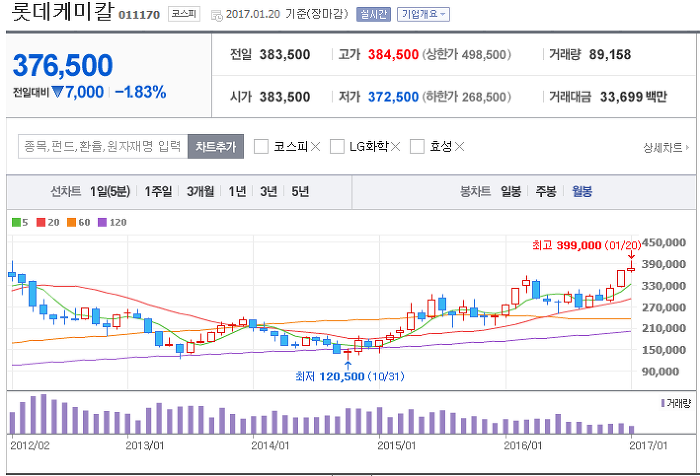Click the 저가 value 372,500
700x476 pixels.
click(393, 97)
